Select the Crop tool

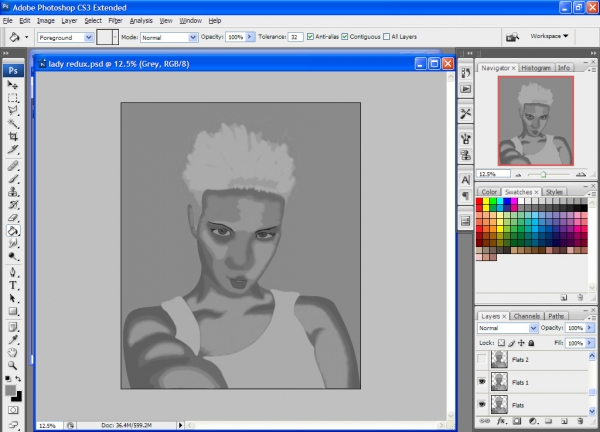point(13,136)
